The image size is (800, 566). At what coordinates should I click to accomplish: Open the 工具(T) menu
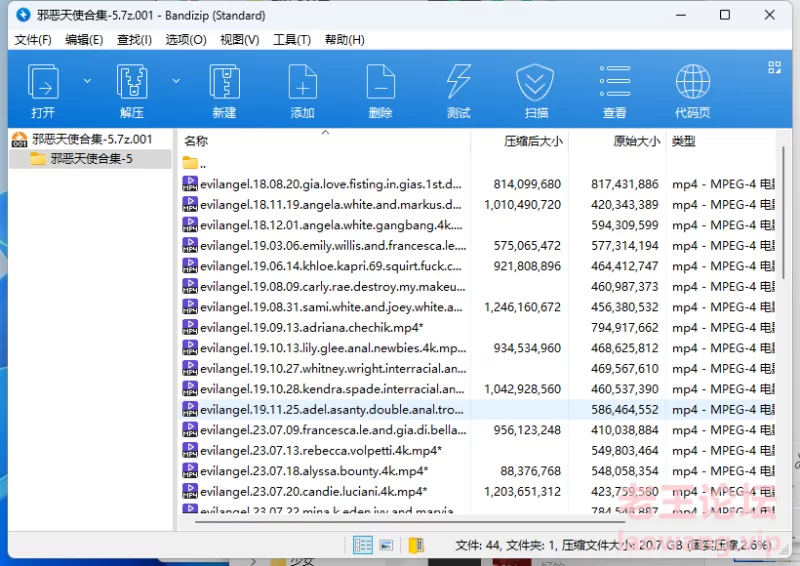click(x=292, y=40)
